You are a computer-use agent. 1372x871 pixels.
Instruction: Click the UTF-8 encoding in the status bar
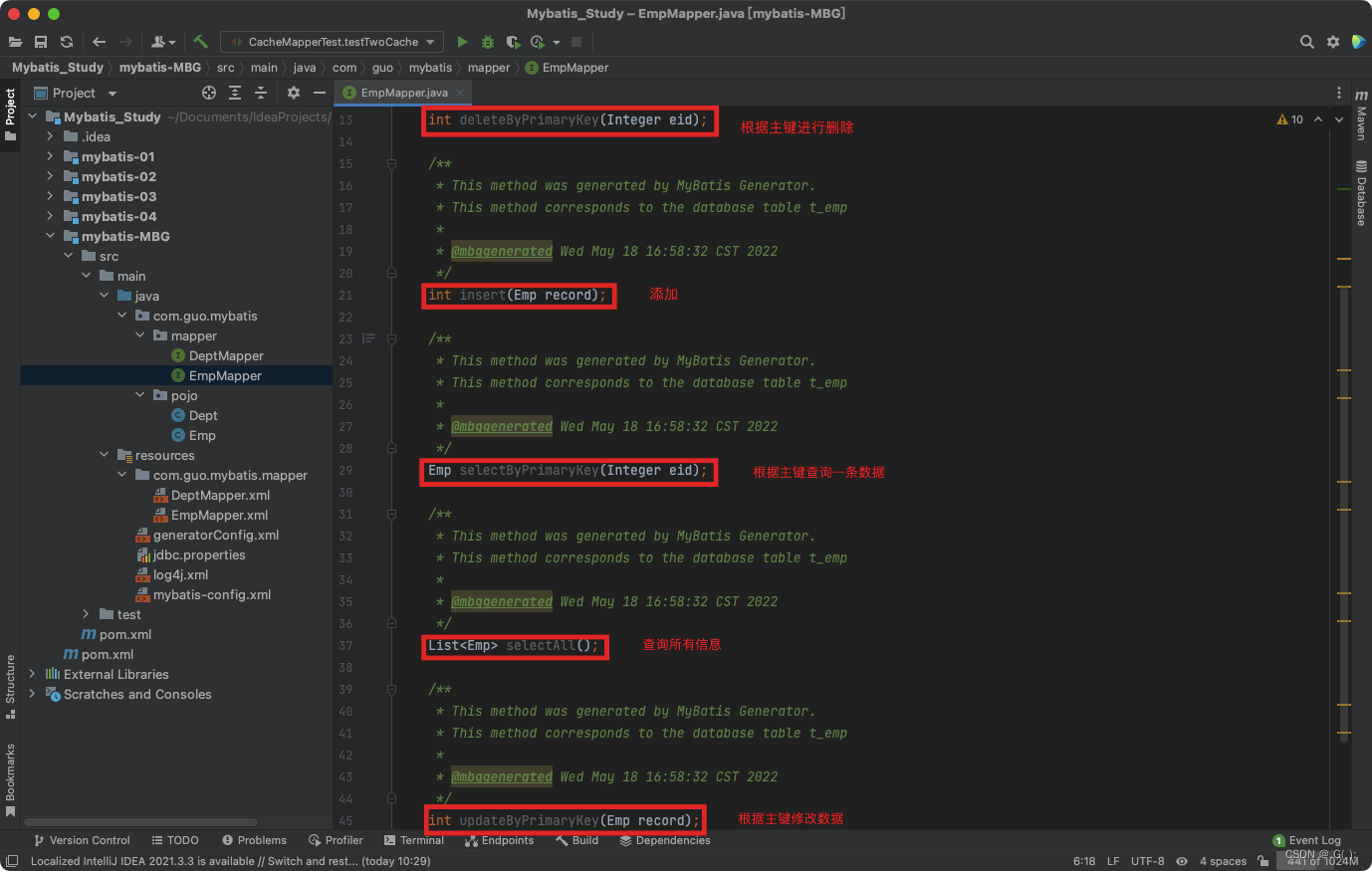point(1147,861)
